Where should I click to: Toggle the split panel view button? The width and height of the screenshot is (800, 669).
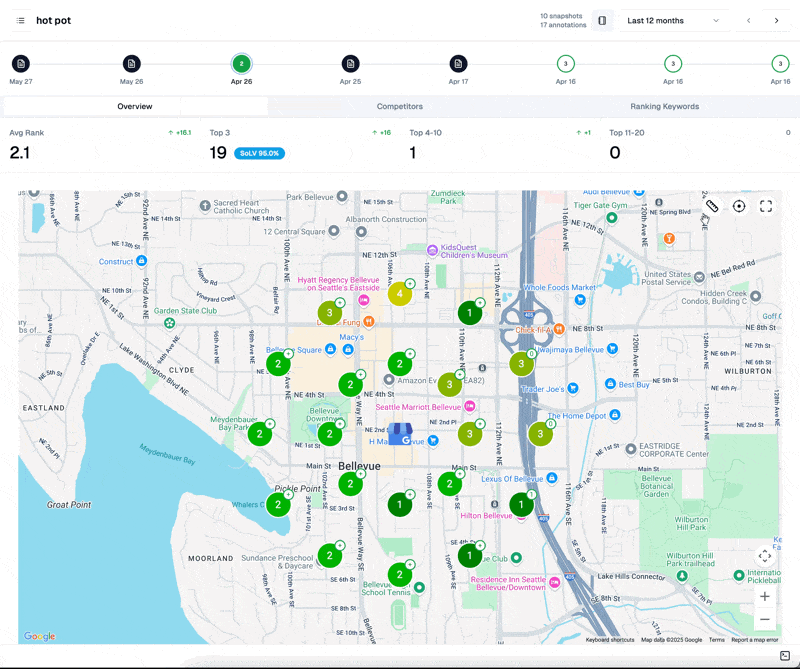tap(602, 20)
